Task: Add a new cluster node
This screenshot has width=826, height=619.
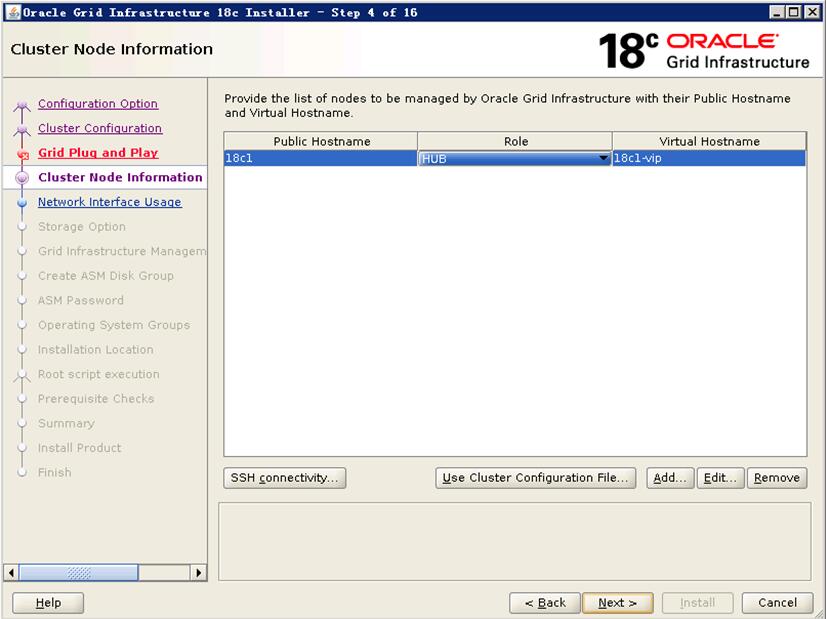Action: [x=670, y=478]
